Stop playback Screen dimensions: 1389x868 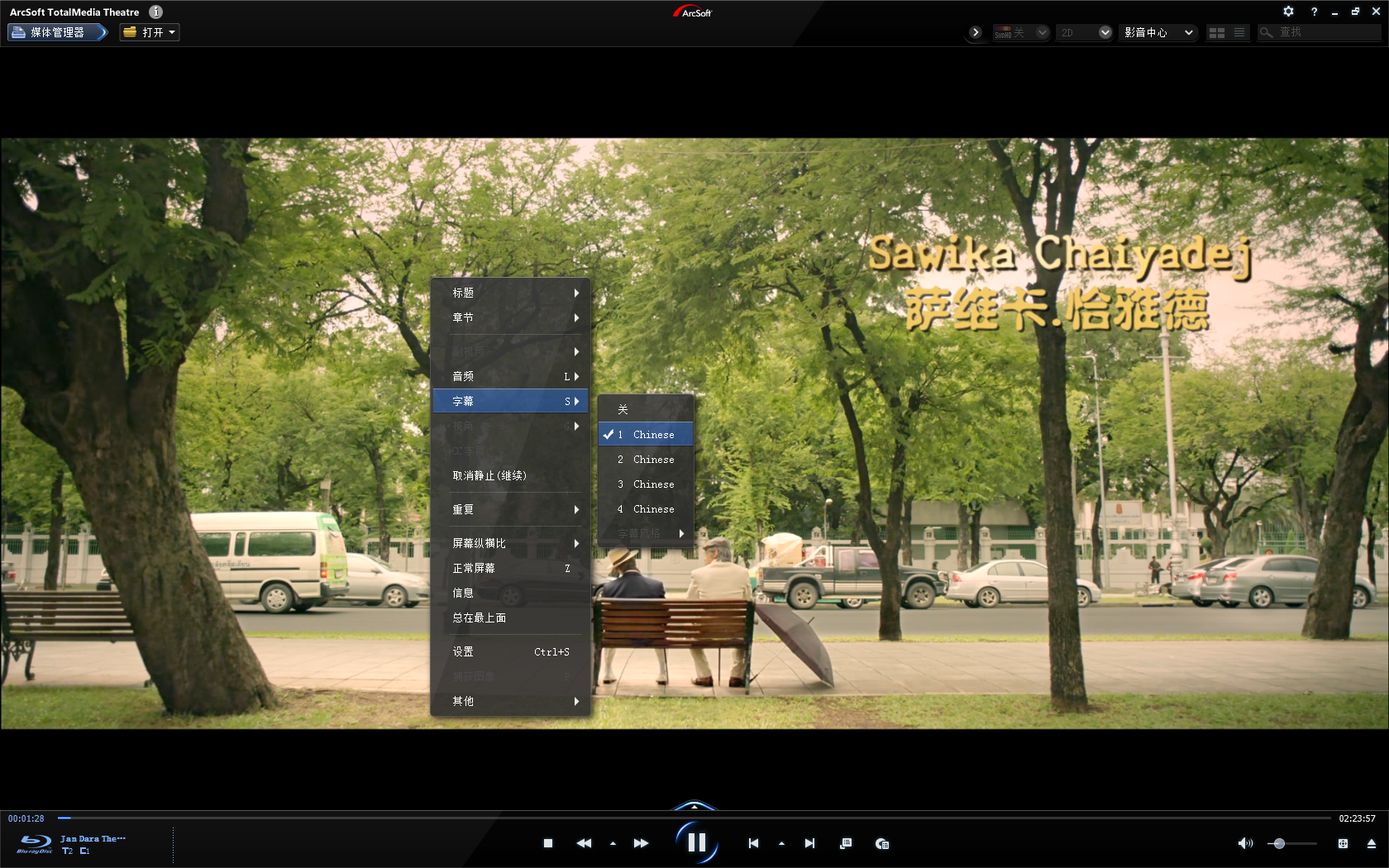[x=547, y=843]
